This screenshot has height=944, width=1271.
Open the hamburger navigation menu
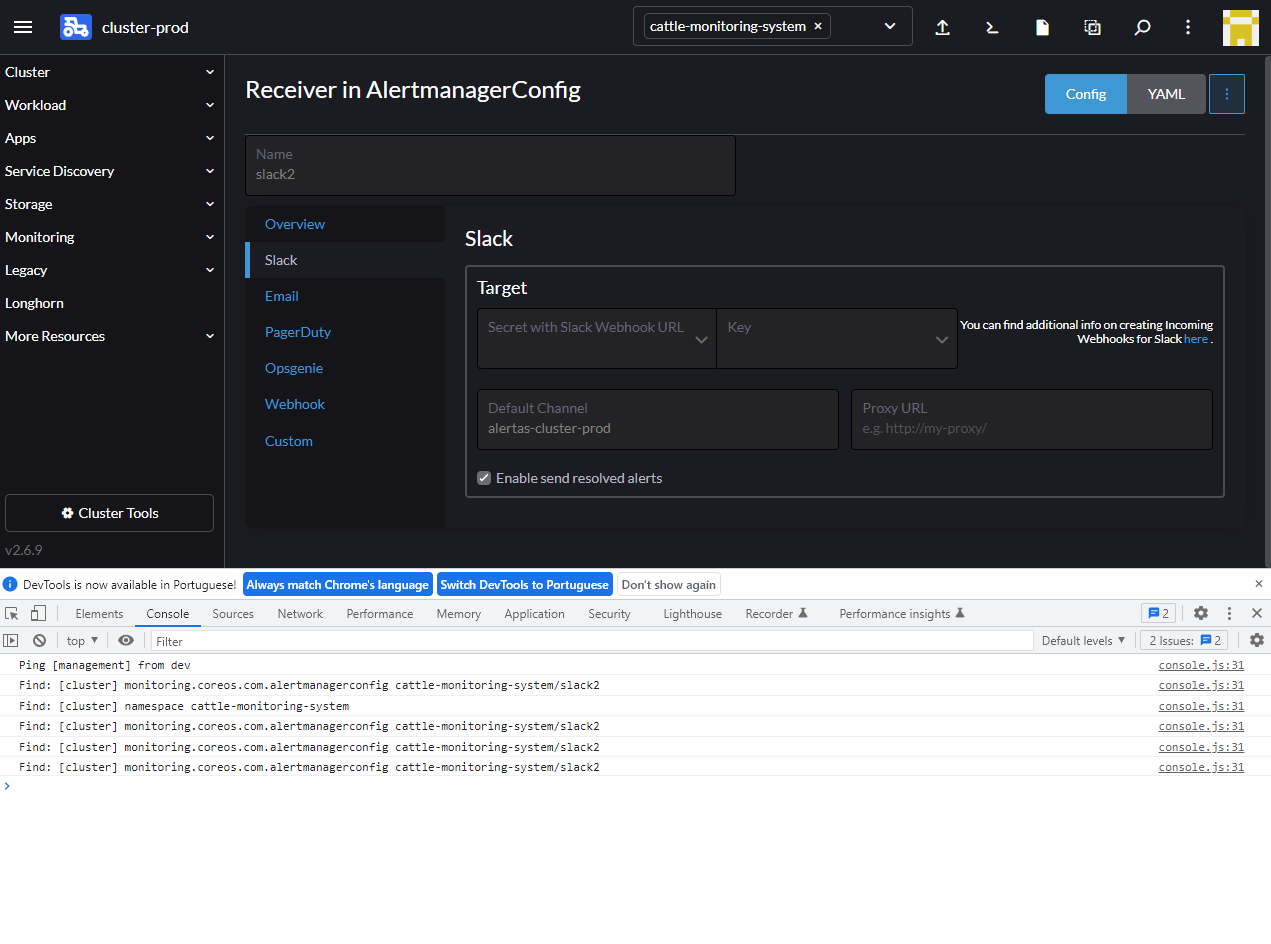click(x=23, y=27)
